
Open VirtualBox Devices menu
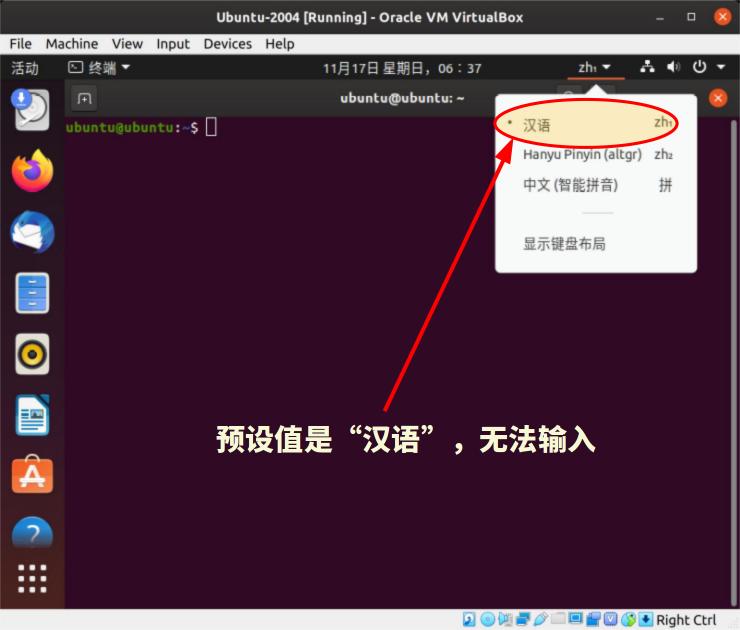(227, 44)
